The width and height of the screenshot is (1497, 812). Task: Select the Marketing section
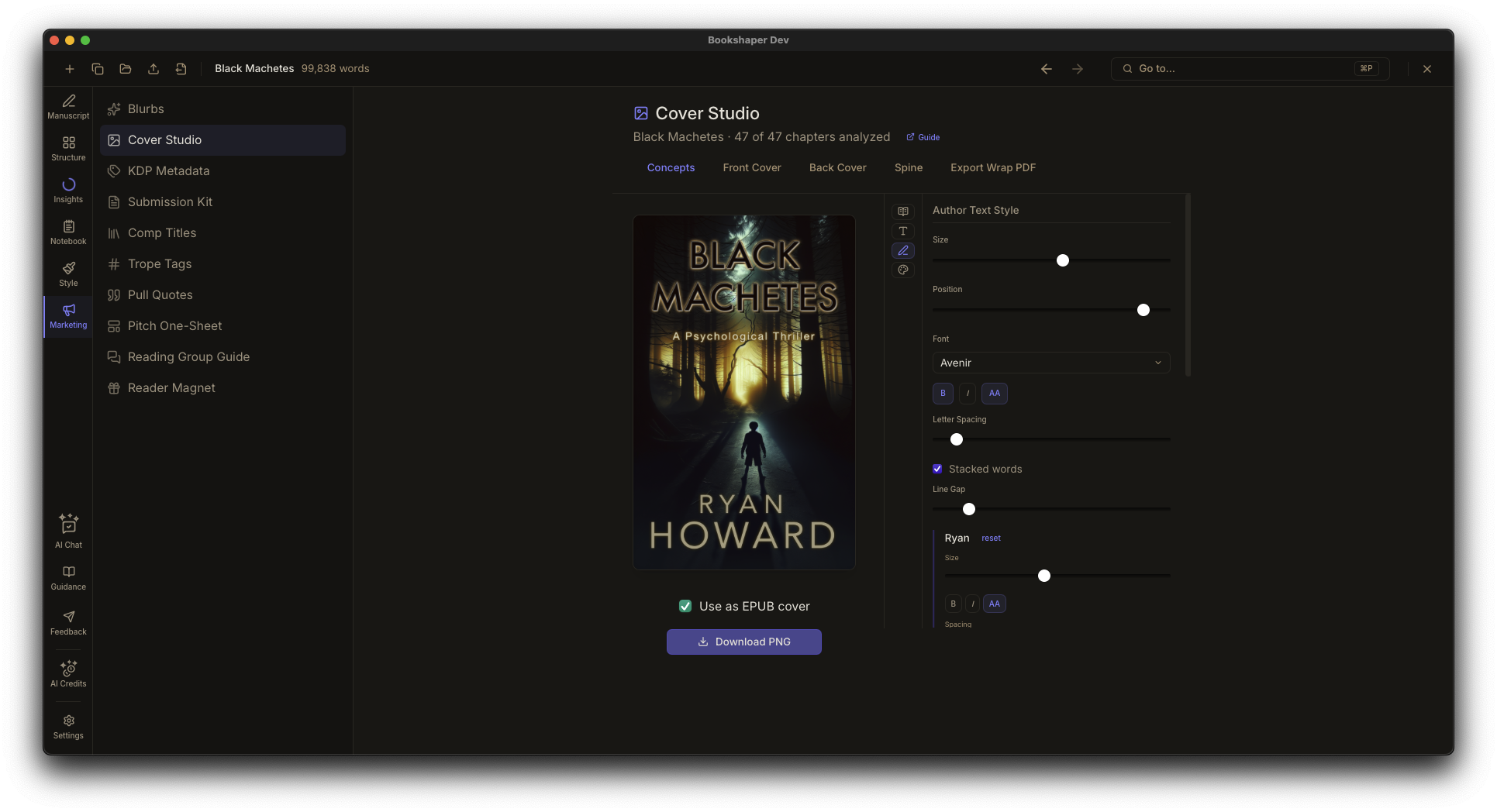click(x=68, y=316)
